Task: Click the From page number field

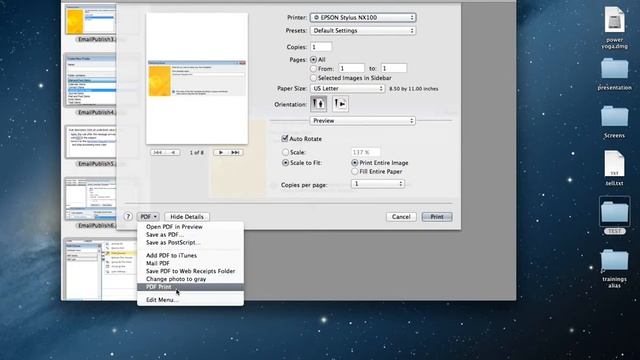Action: click(351, 69)
